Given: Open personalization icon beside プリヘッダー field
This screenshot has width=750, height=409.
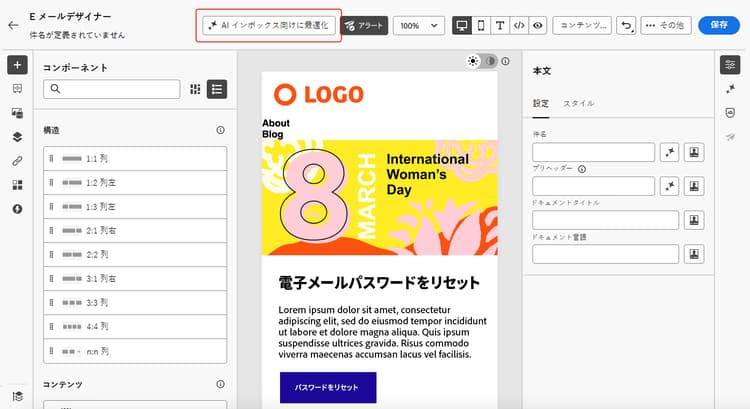Looking at the screenshot, I should coord(694,186).
